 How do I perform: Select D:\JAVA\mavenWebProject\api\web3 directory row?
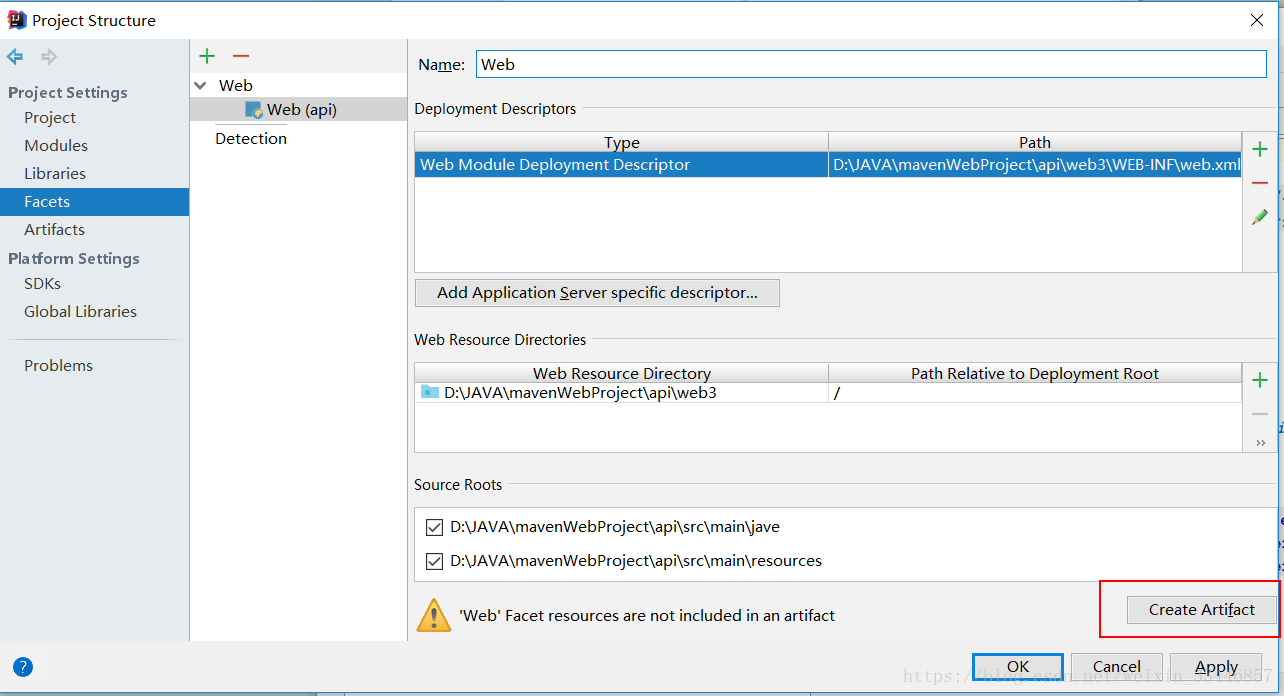point(622,393)
